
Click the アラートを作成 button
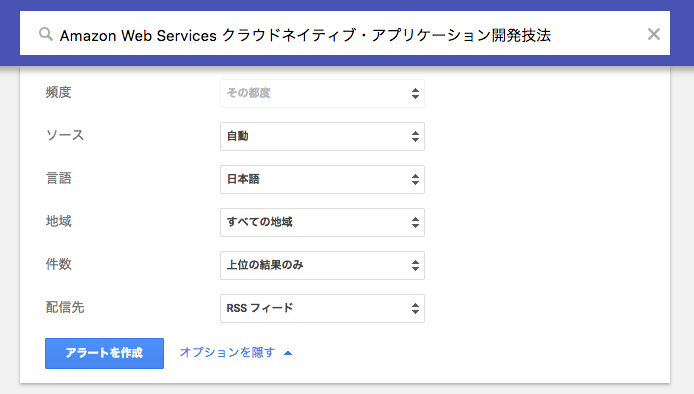pos(104,353)
